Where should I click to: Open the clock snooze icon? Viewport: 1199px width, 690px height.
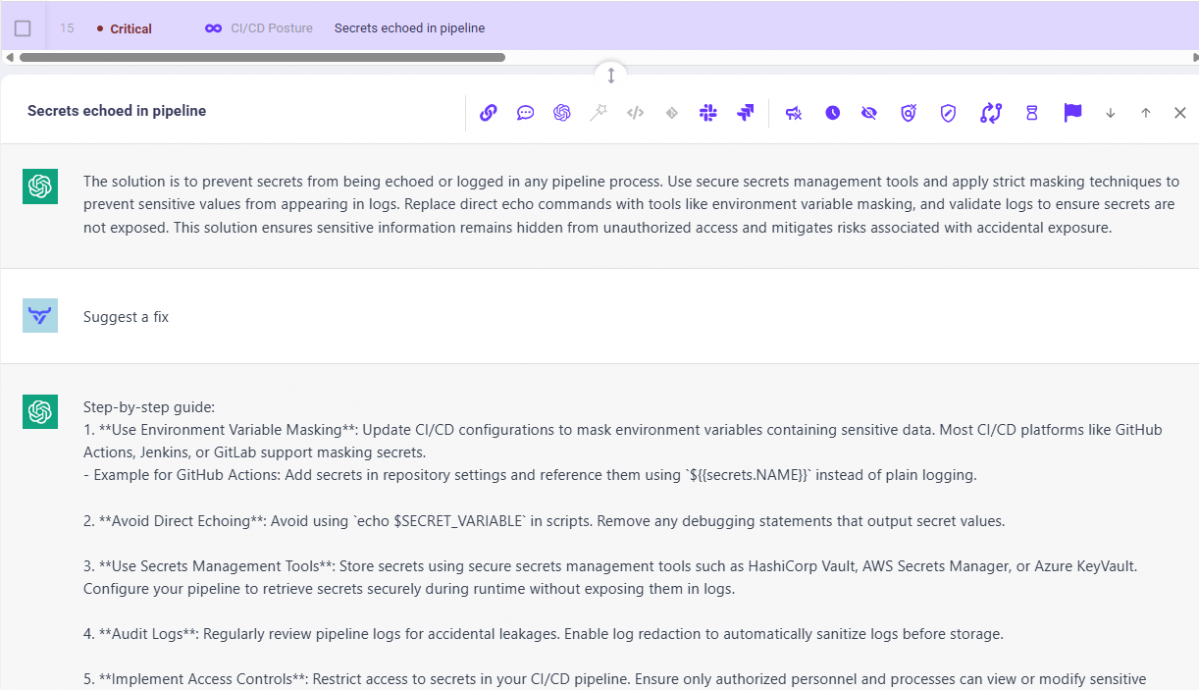click(832, 113)
